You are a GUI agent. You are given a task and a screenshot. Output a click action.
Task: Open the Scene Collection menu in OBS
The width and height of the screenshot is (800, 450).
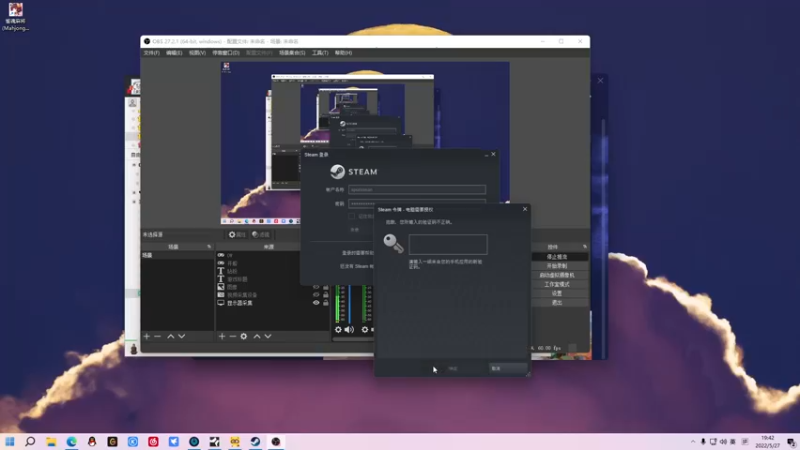coord(292,53)
